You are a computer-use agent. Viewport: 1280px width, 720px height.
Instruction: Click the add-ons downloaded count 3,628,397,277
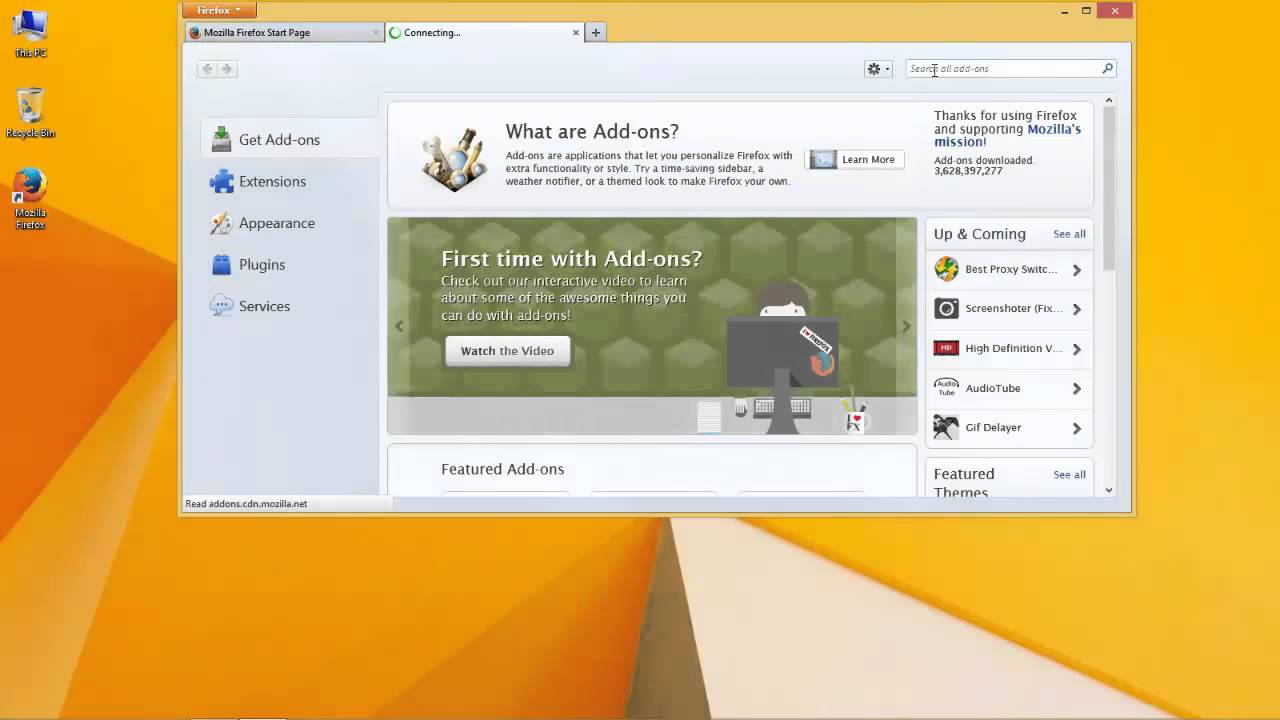point(968,171)
